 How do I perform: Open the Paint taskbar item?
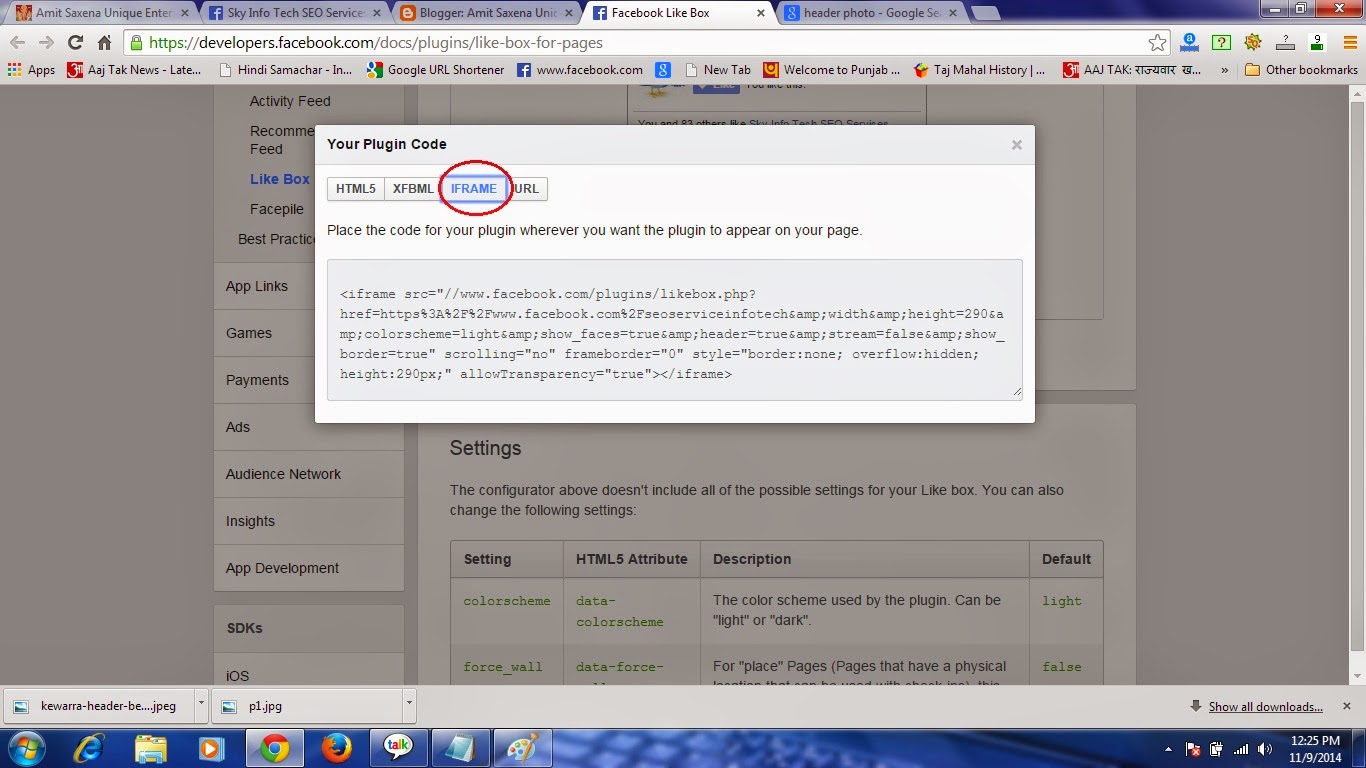[x=523, y=748]
